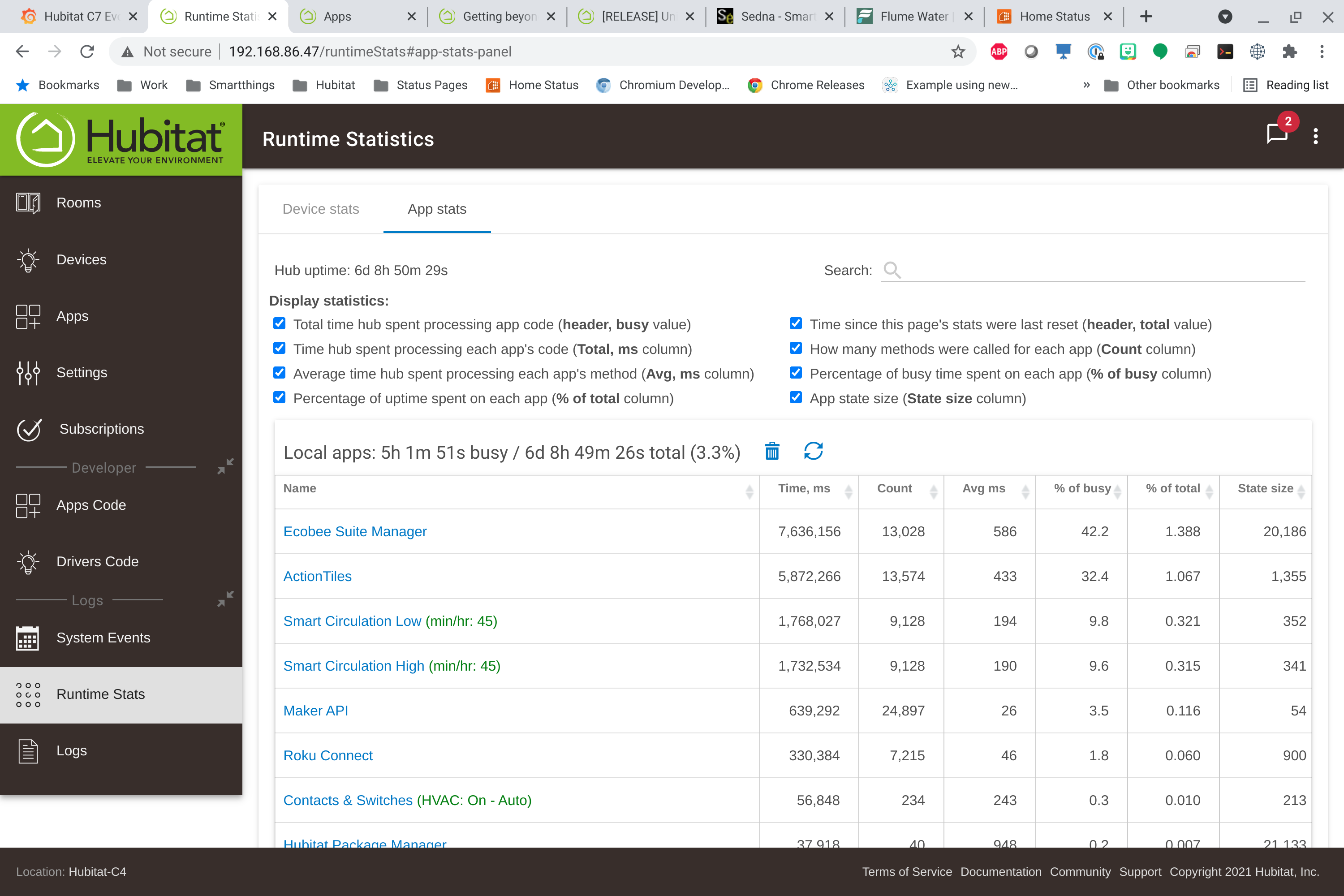The height and width of the screenshot is (896, 1344).
Task: Open the Hubitat header three-dot menu
Action: pos(1316,136)
